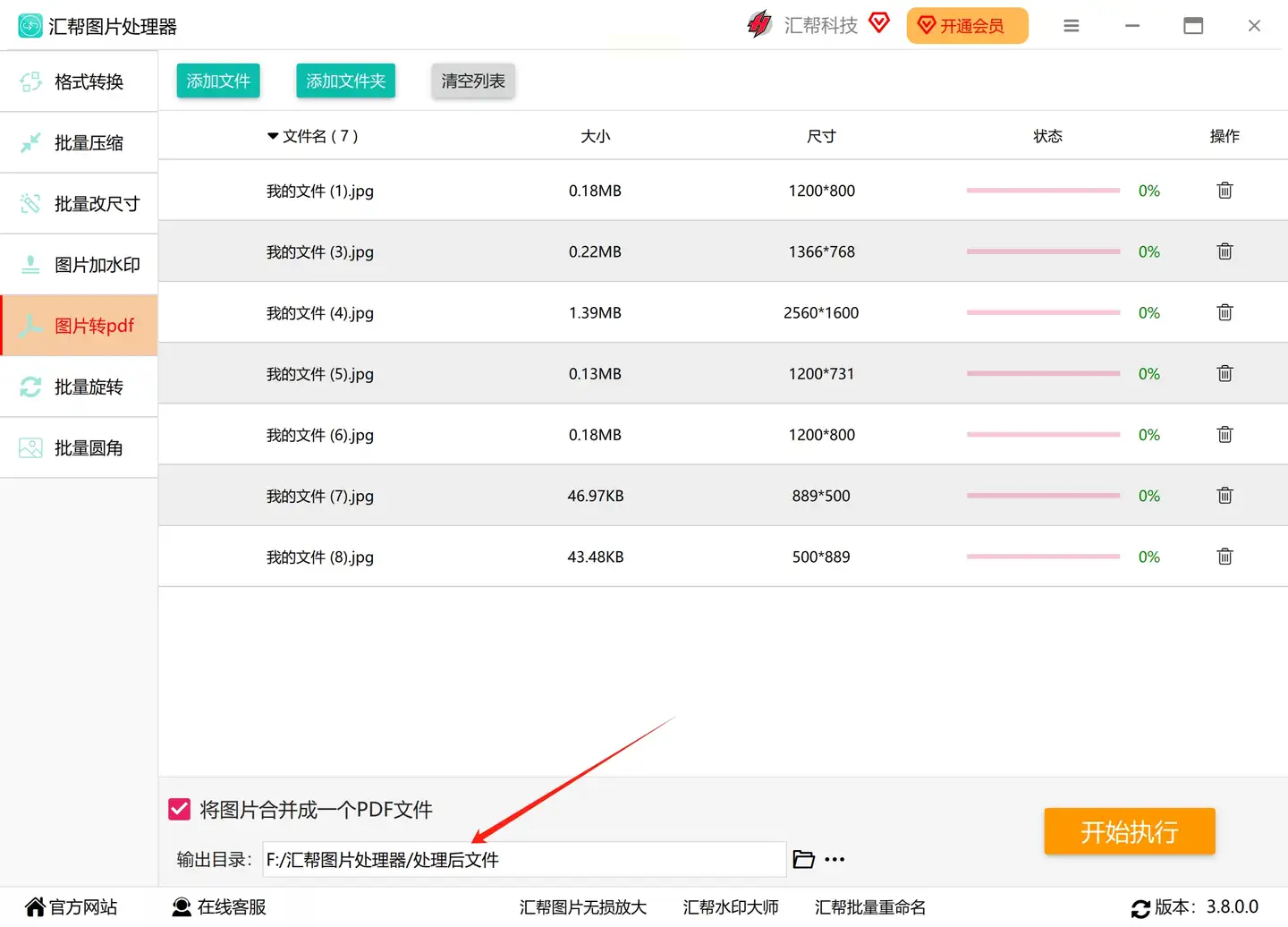Click progress bar of 我的文件 (4).jpg
This screenshot has height=927, width=1288.
point(1043,312)
